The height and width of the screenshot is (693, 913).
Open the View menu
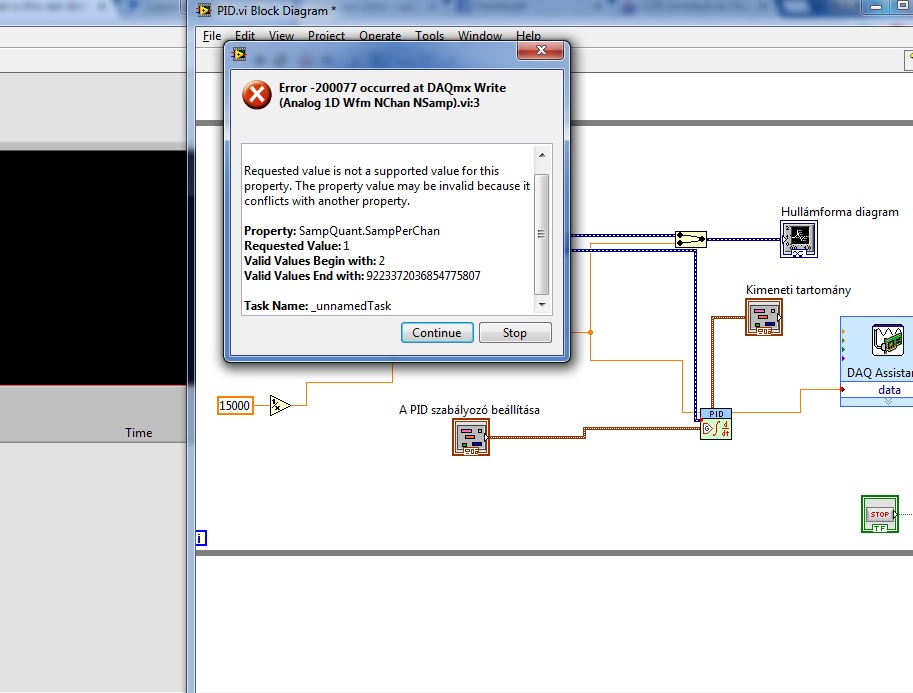click(x=281, y=36)
